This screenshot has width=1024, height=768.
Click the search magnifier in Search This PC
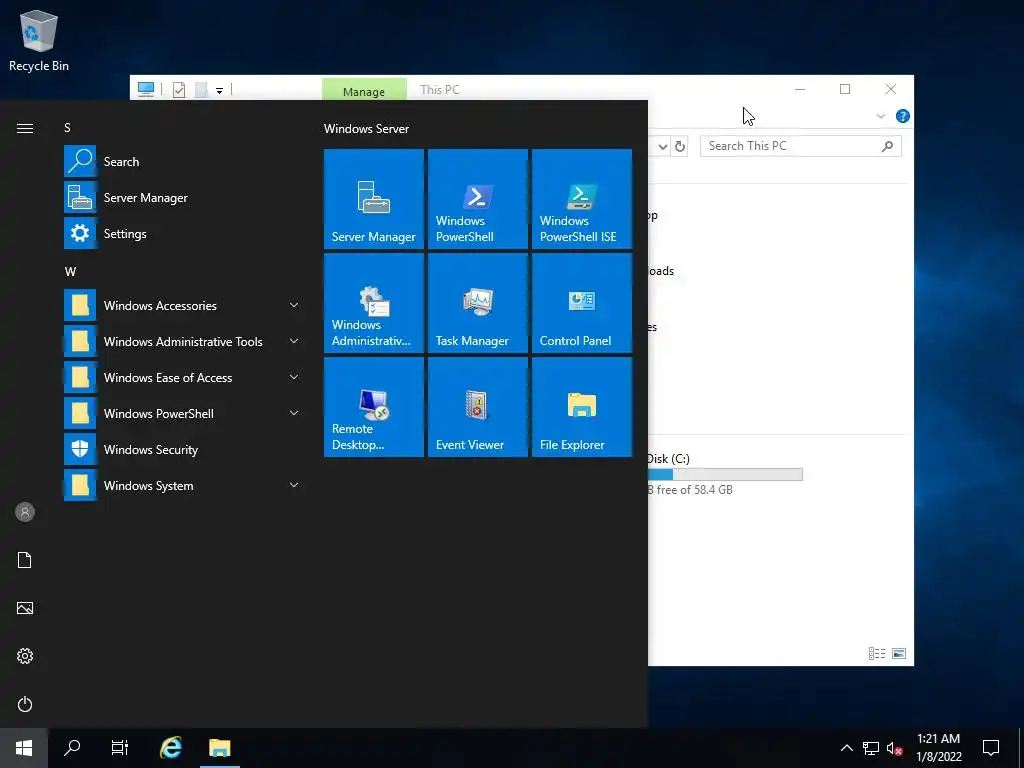tap(887, 146)
